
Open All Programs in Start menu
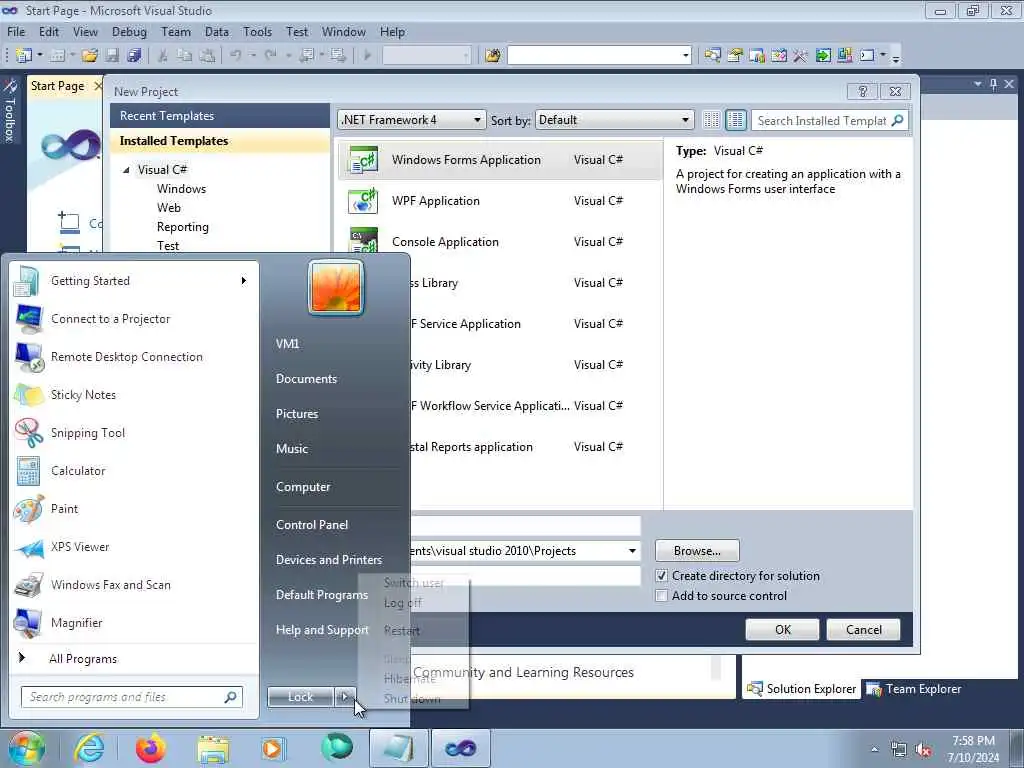click(x=83, y=659)
